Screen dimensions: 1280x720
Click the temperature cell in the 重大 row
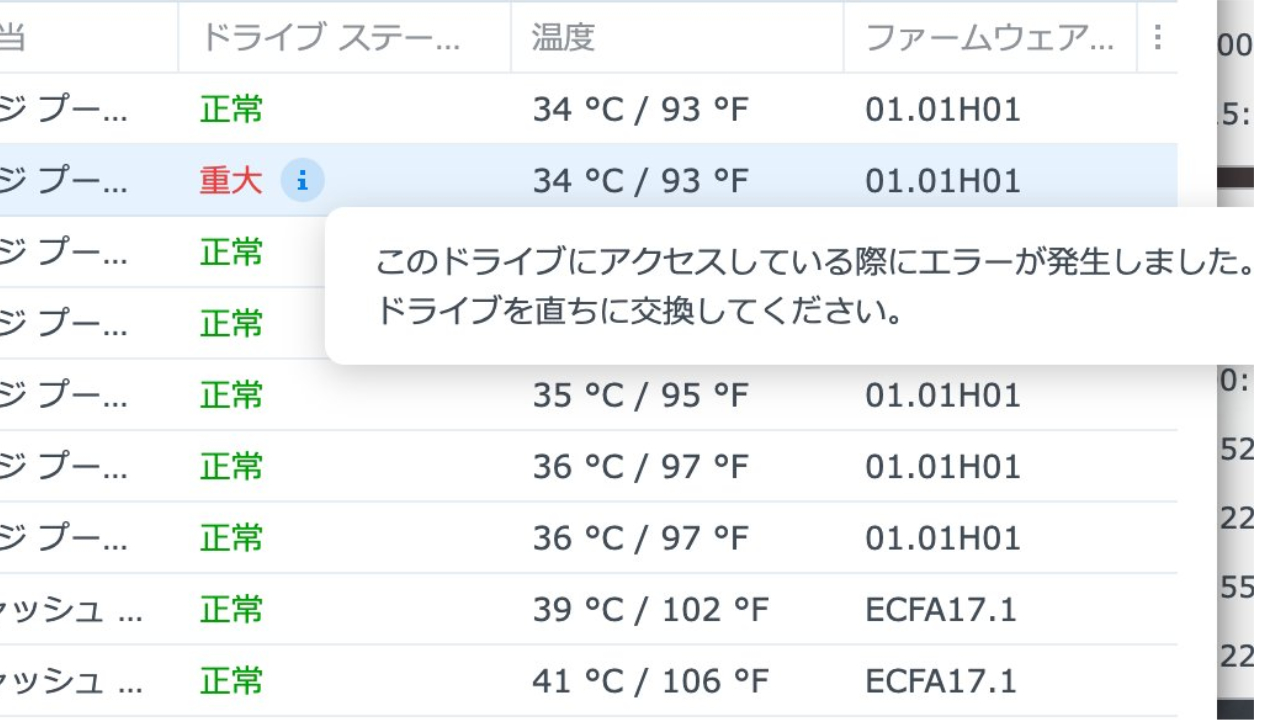coord(640,181)
